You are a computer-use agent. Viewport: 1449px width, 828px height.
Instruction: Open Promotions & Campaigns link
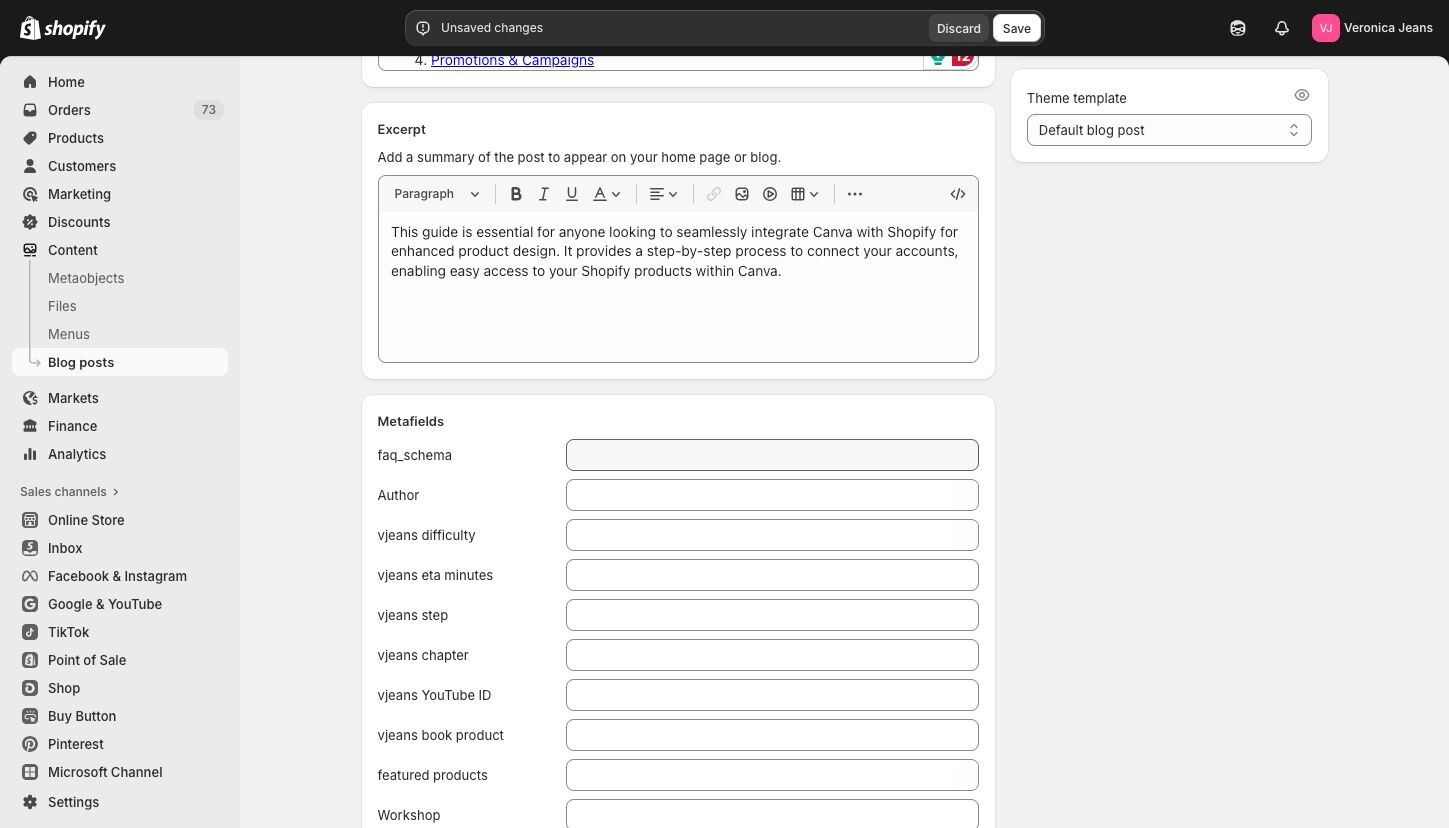(512, 60)
